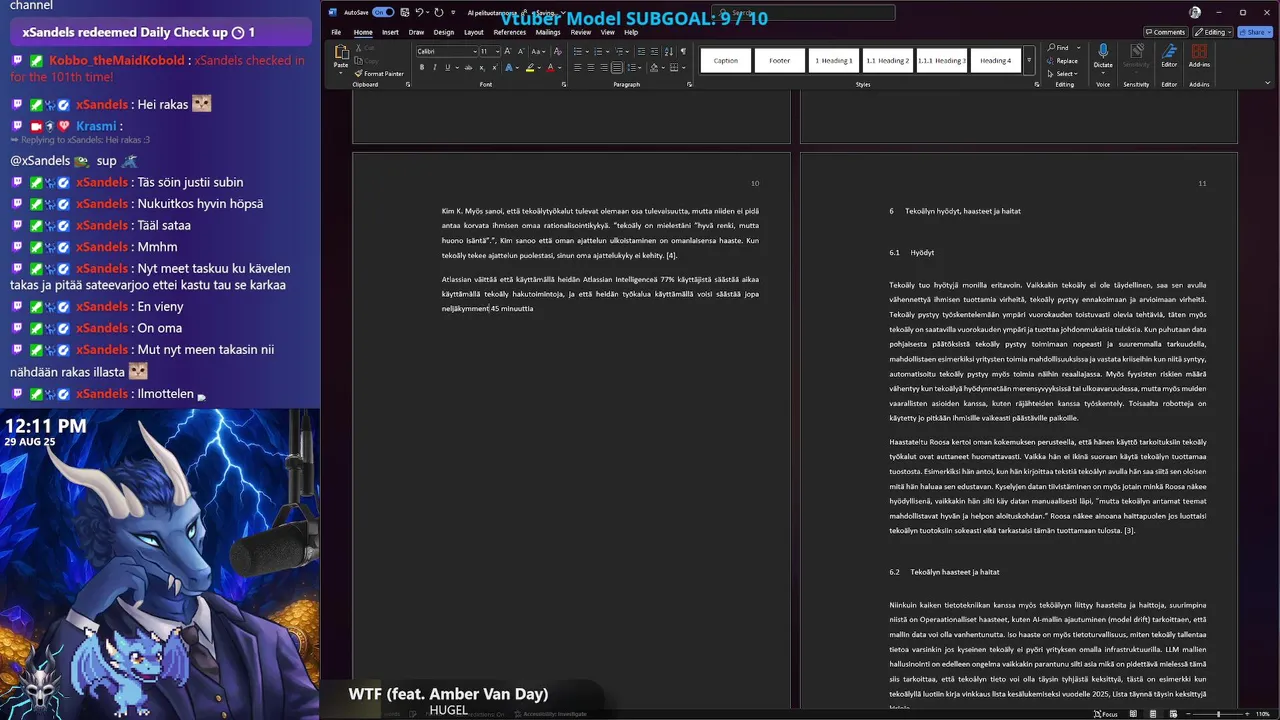Open the Select dropdown

point(1064,74)
